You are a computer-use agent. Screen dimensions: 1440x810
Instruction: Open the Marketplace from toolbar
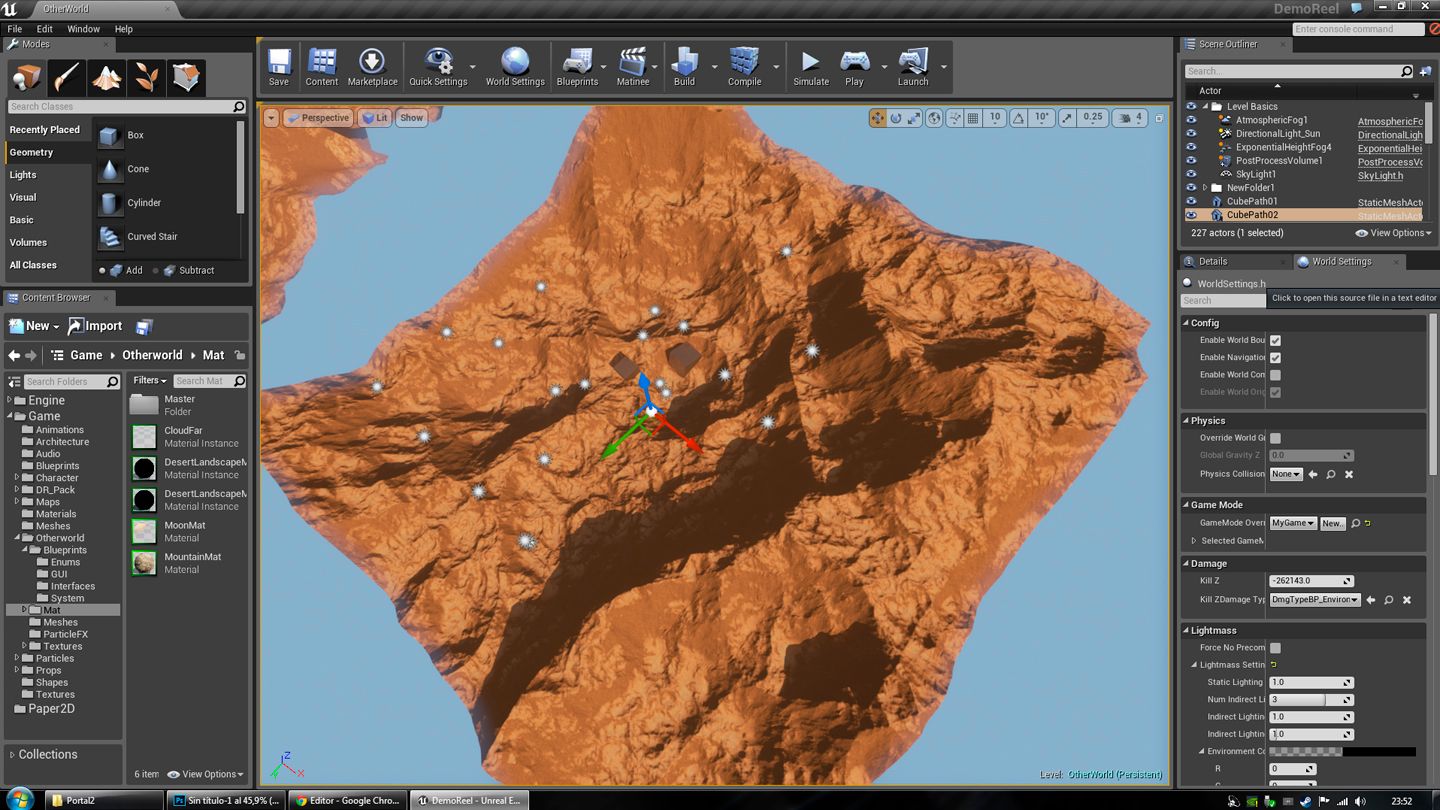click(x=372, y=67)
